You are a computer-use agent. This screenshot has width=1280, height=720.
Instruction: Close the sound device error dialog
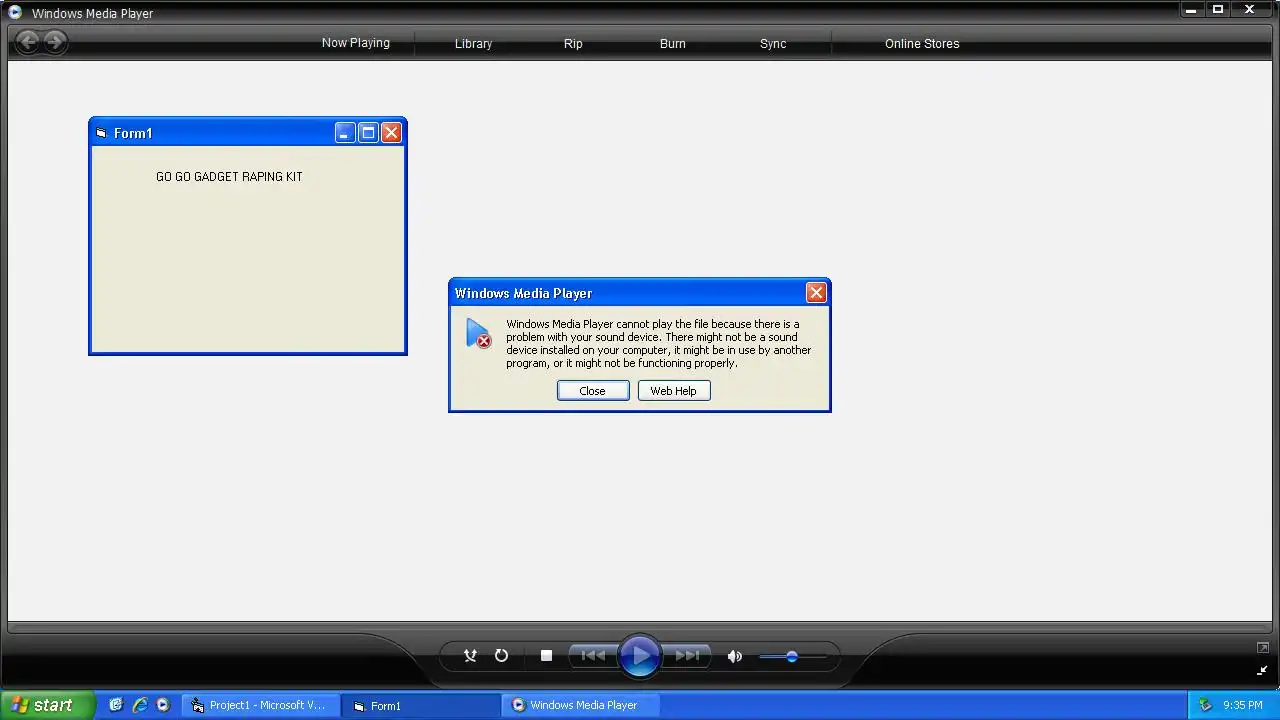point(592,391)
